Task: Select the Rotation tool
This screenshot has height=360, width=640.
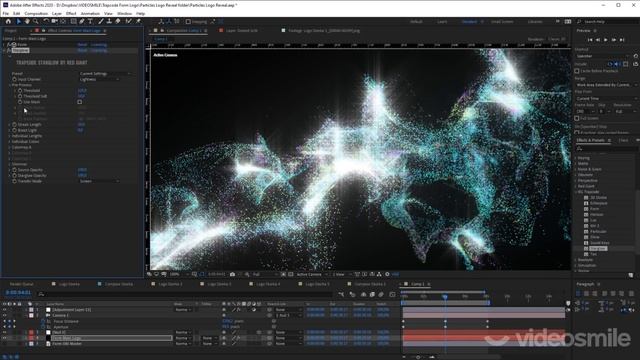Action: click(x=46, y=21)
